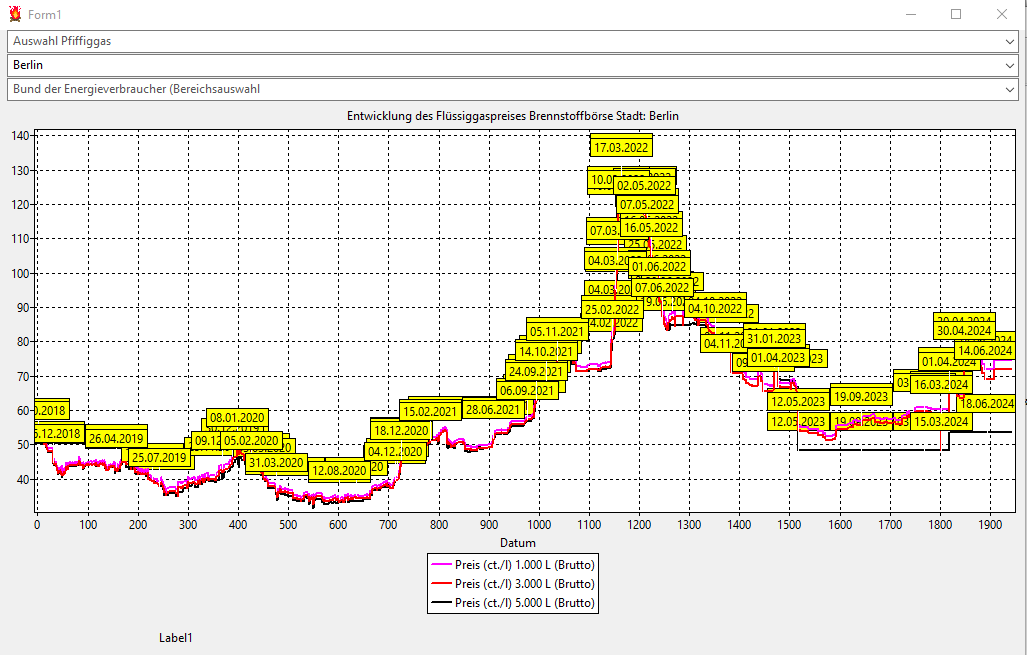Close the Form1 window
Image resolution: width=1027 pixels, height=655 pixels.
[1002, 14]
